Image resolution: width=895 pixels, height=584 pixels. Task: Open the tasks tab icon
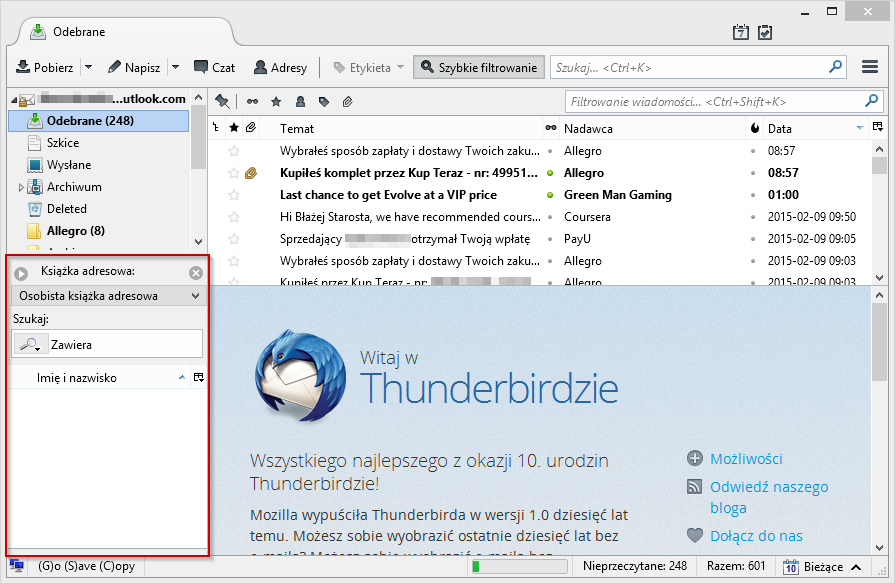pyautogui.click(x=765, y=32)
